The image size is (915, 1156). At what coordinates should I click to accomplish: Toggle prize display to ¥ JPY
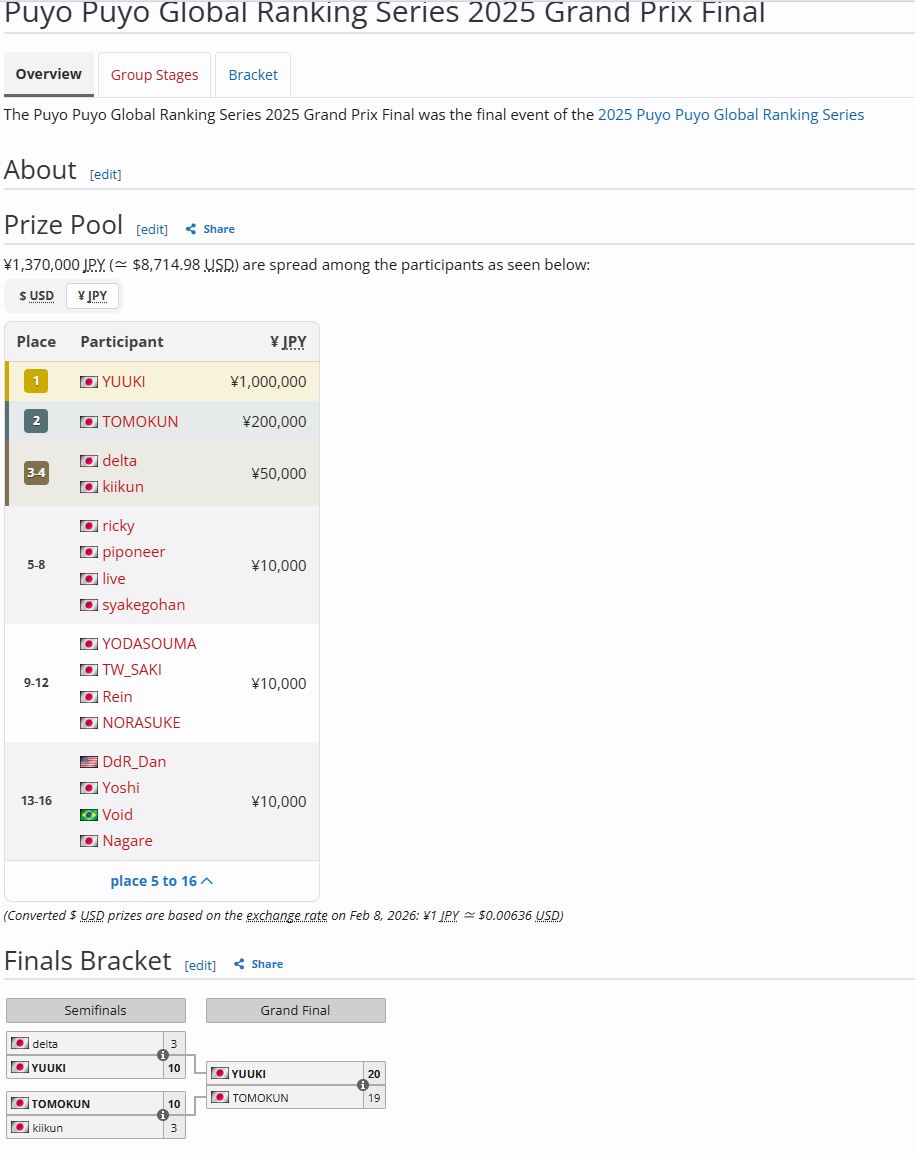92,296
